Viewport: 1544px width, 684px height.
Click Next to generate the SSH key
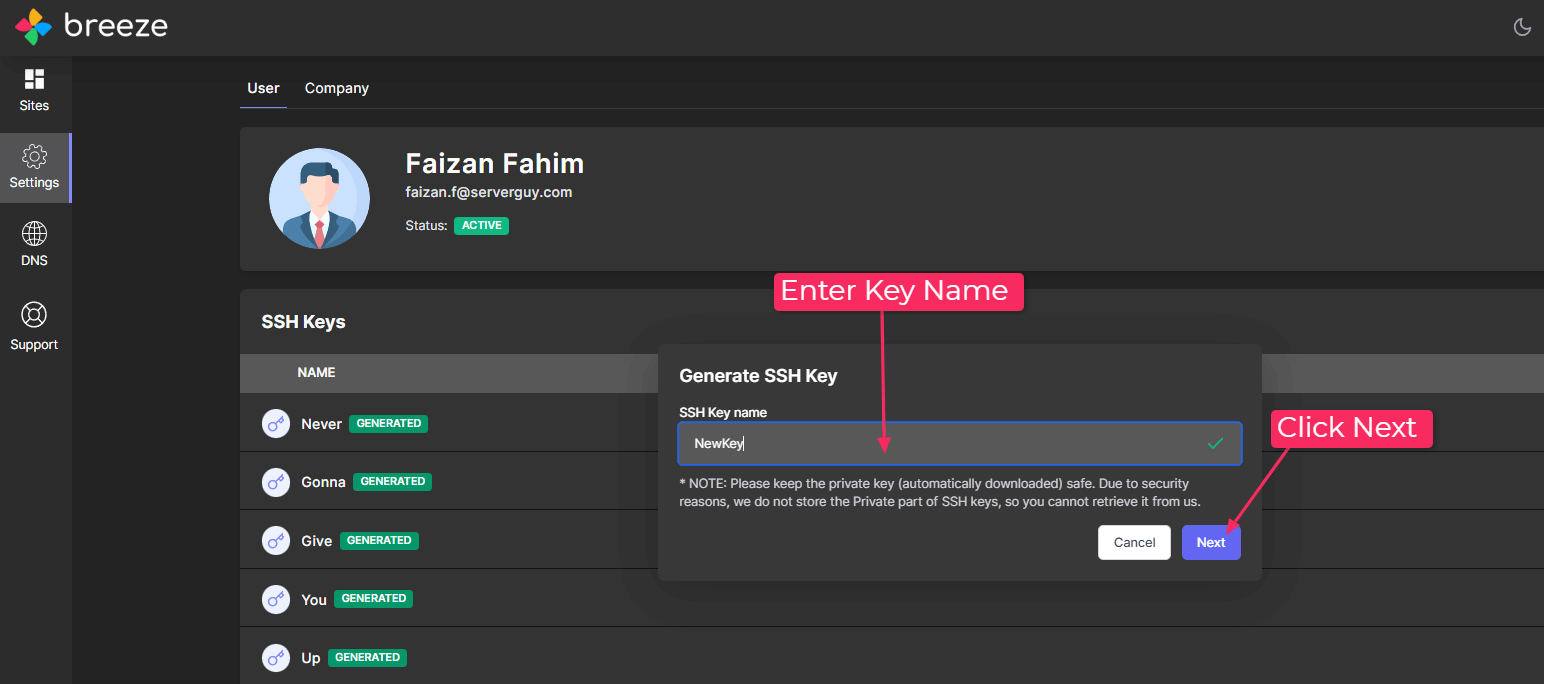click(x=1211, y=542)
